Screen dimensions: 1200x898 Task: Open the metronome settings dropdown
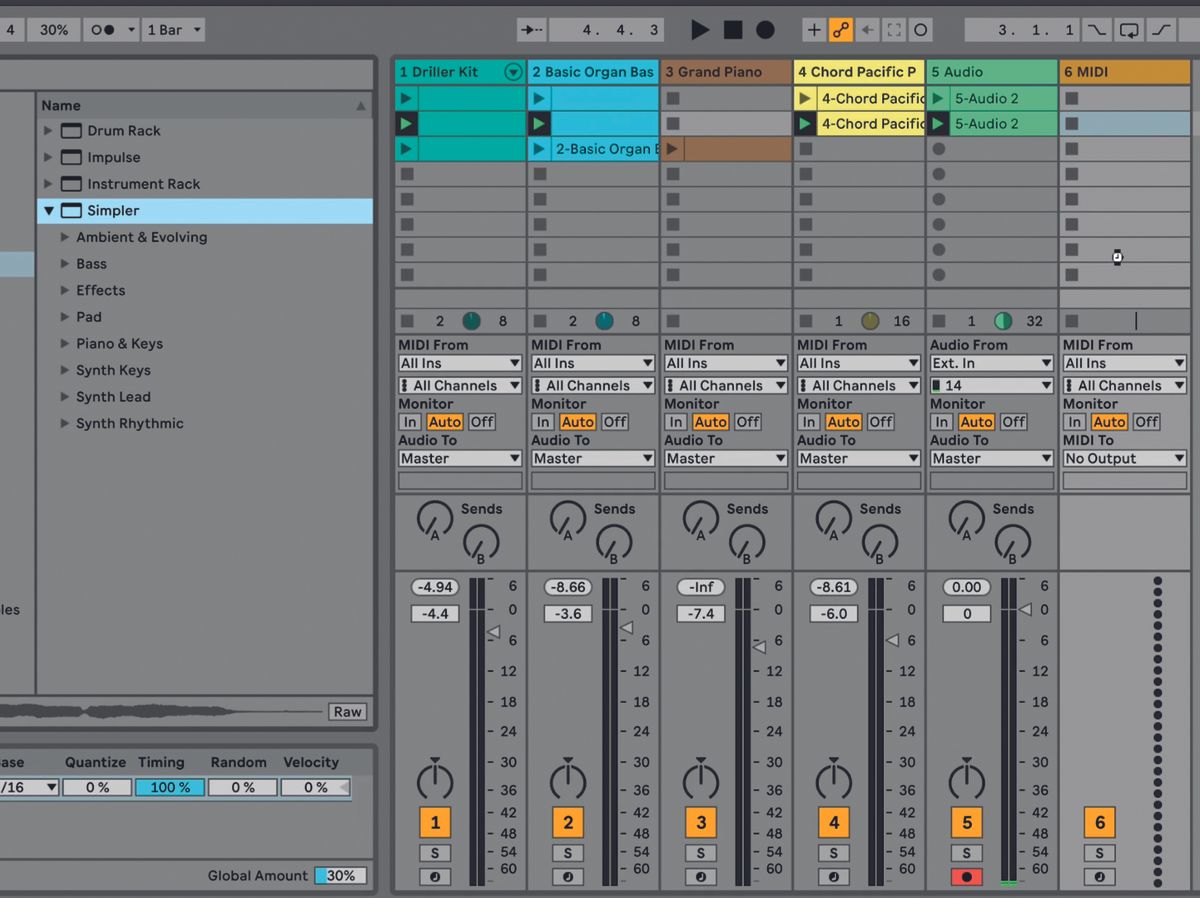pos(131,30)
